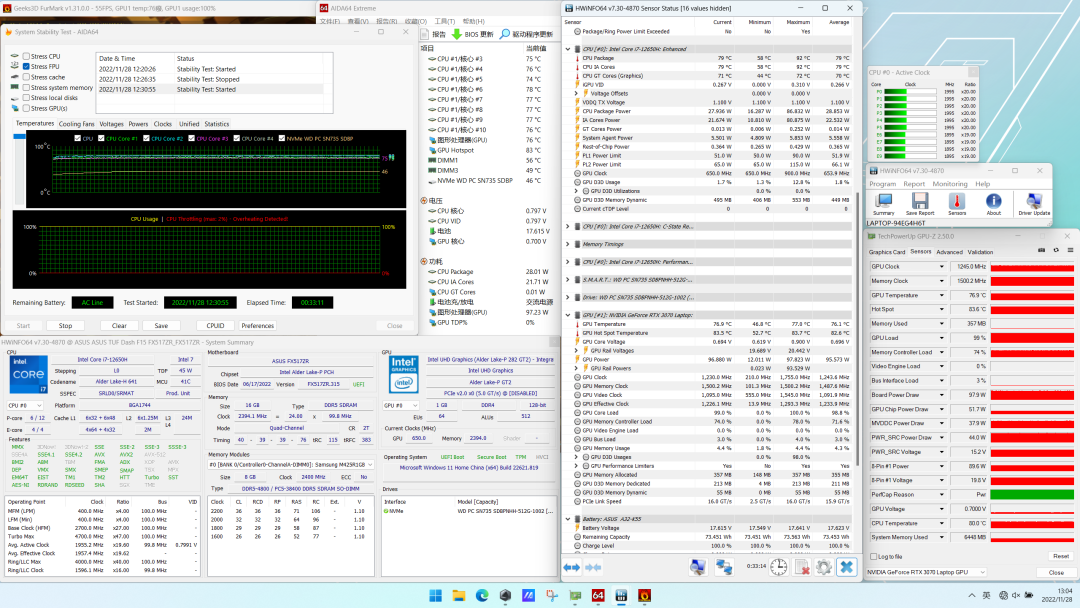Switch to the Cooling Fans tab
1080x608 pixels.
tap(77, 124)
